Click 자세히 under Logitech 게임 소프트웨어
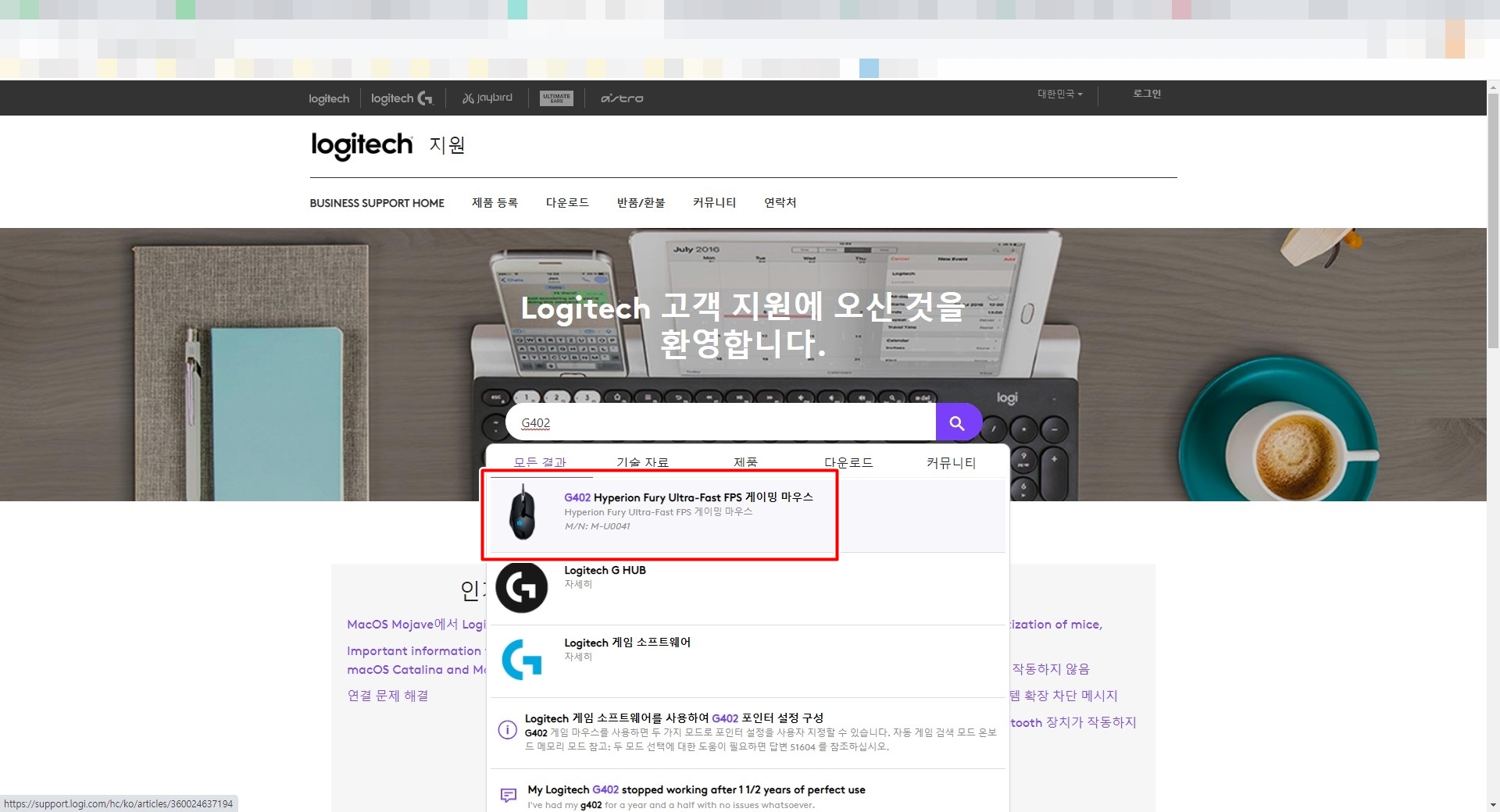Image resolution: width=1500 pixels, height=812 pixels. [x=578, y=657]
